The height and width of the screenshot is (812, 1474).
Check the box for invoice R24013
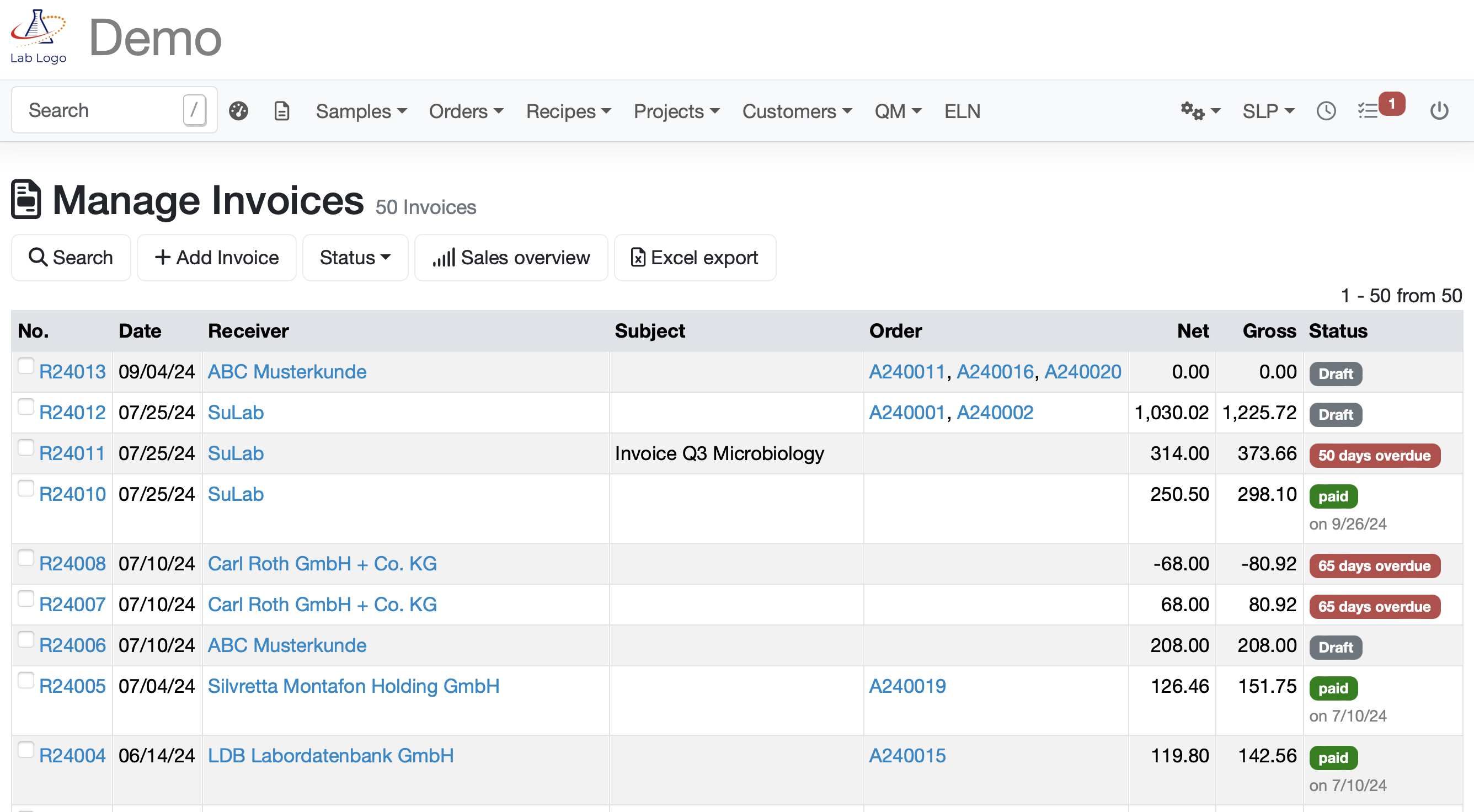26,366
